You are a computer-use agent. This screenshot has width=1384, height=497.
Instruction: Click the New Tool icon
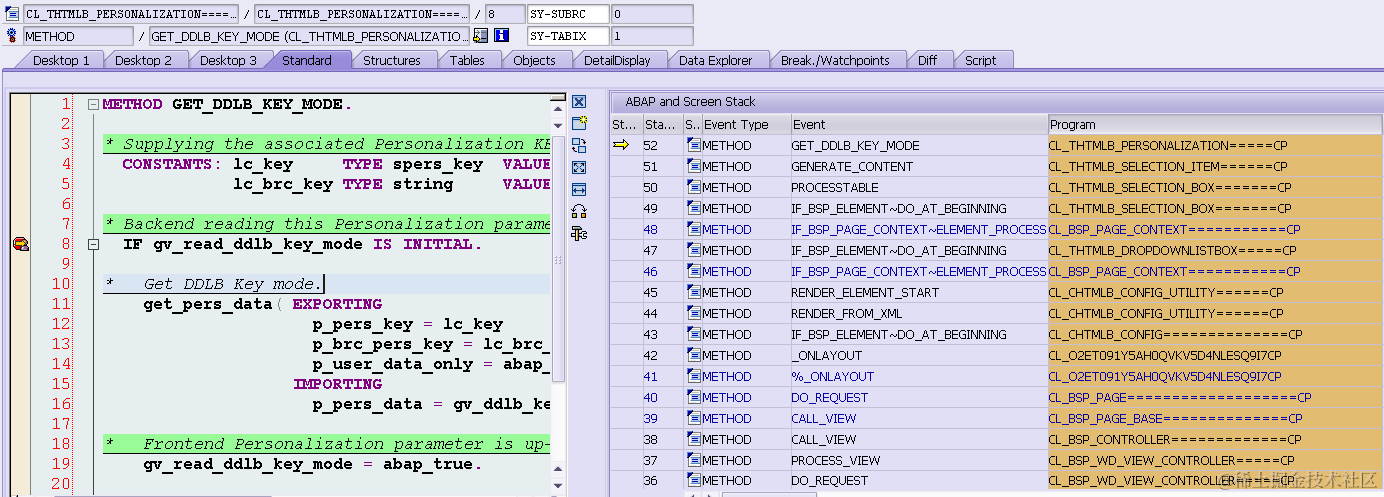pyautogui.click(x=579, y=123)
